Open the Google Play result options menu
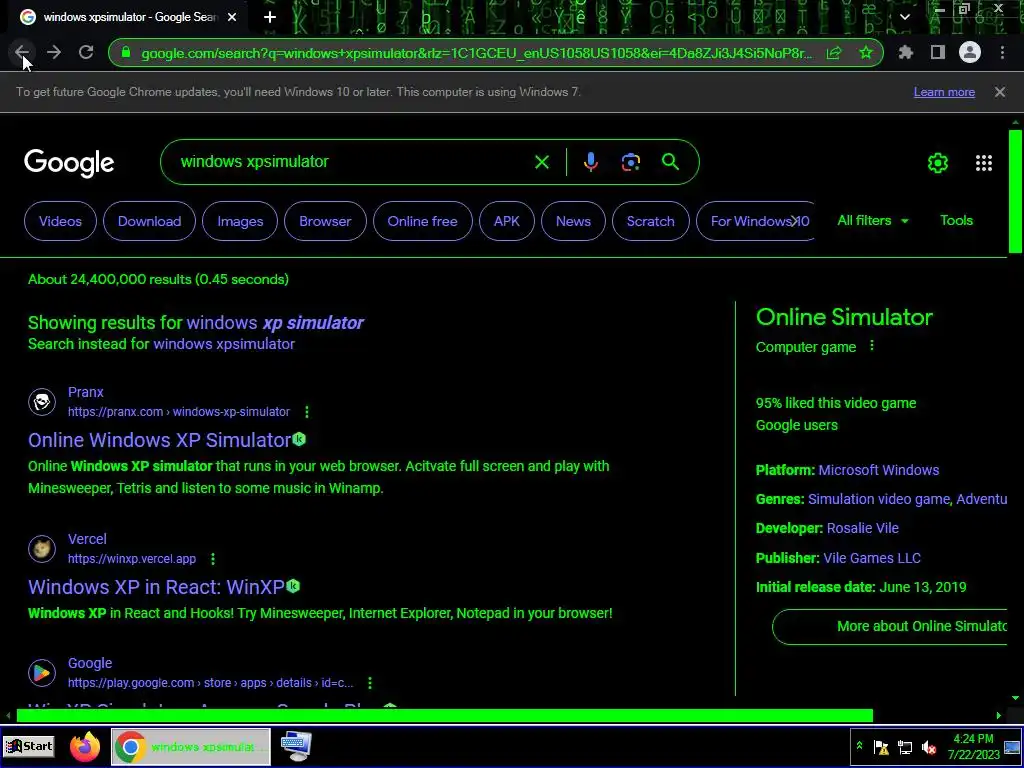 [x=370, y=683]
